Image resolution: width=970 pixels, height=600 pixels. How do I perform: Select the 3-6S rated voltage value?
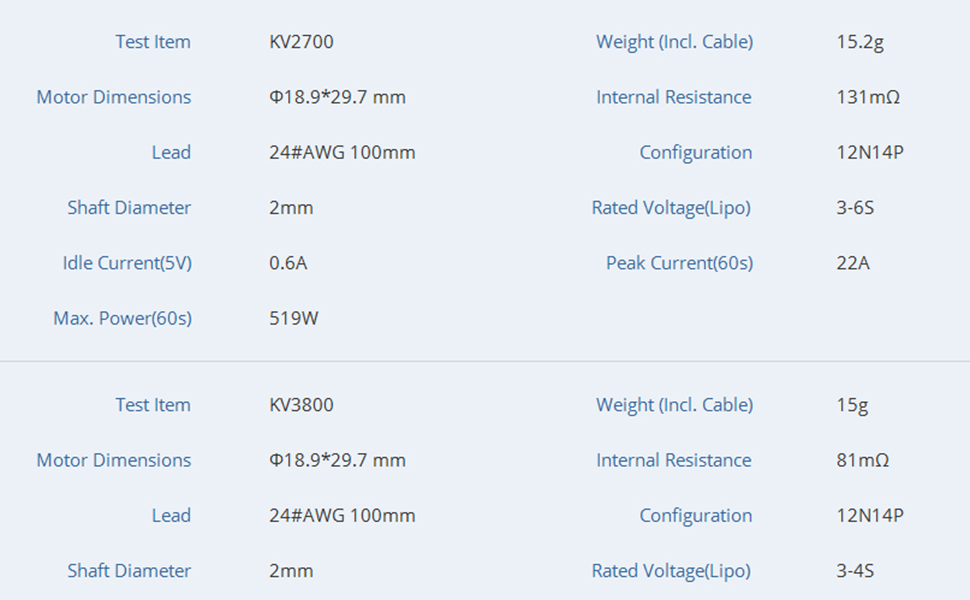(x=856, y=208)
